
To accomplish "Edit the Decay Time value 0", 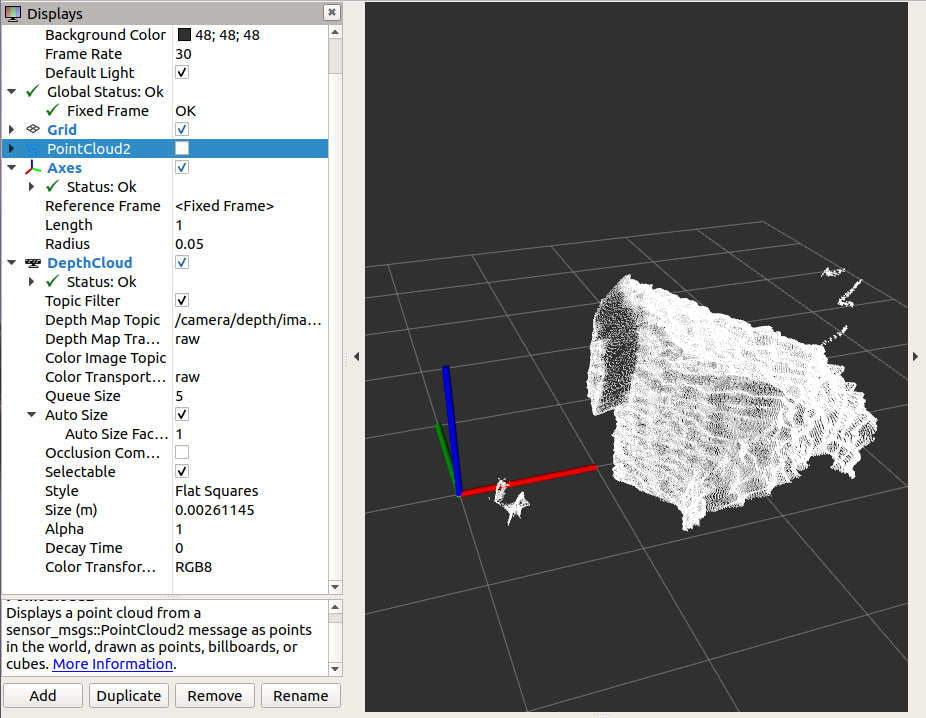I will coord(250,548).
